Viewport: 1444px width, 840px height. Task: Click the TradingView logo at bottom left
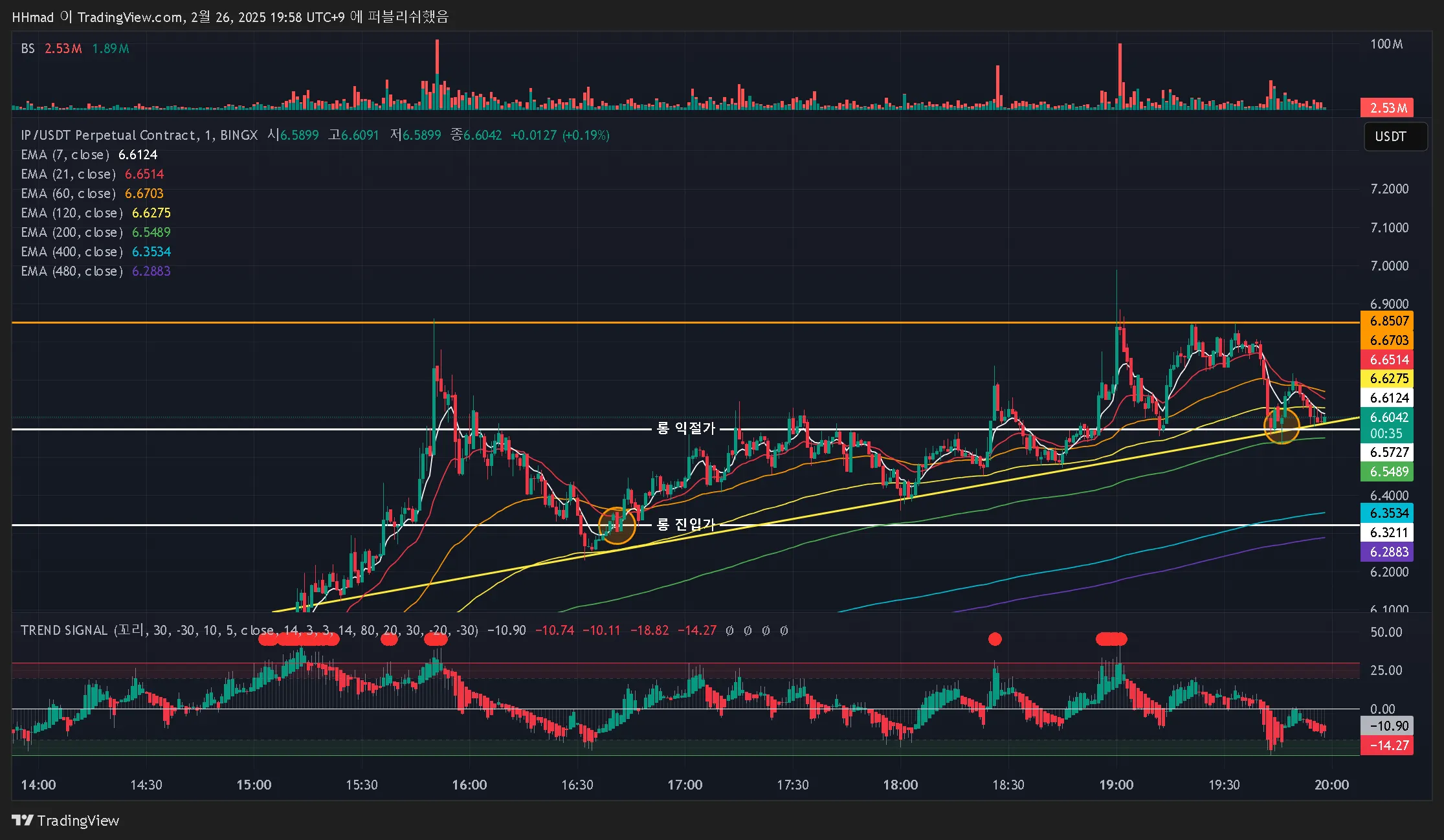pos(65,821)
